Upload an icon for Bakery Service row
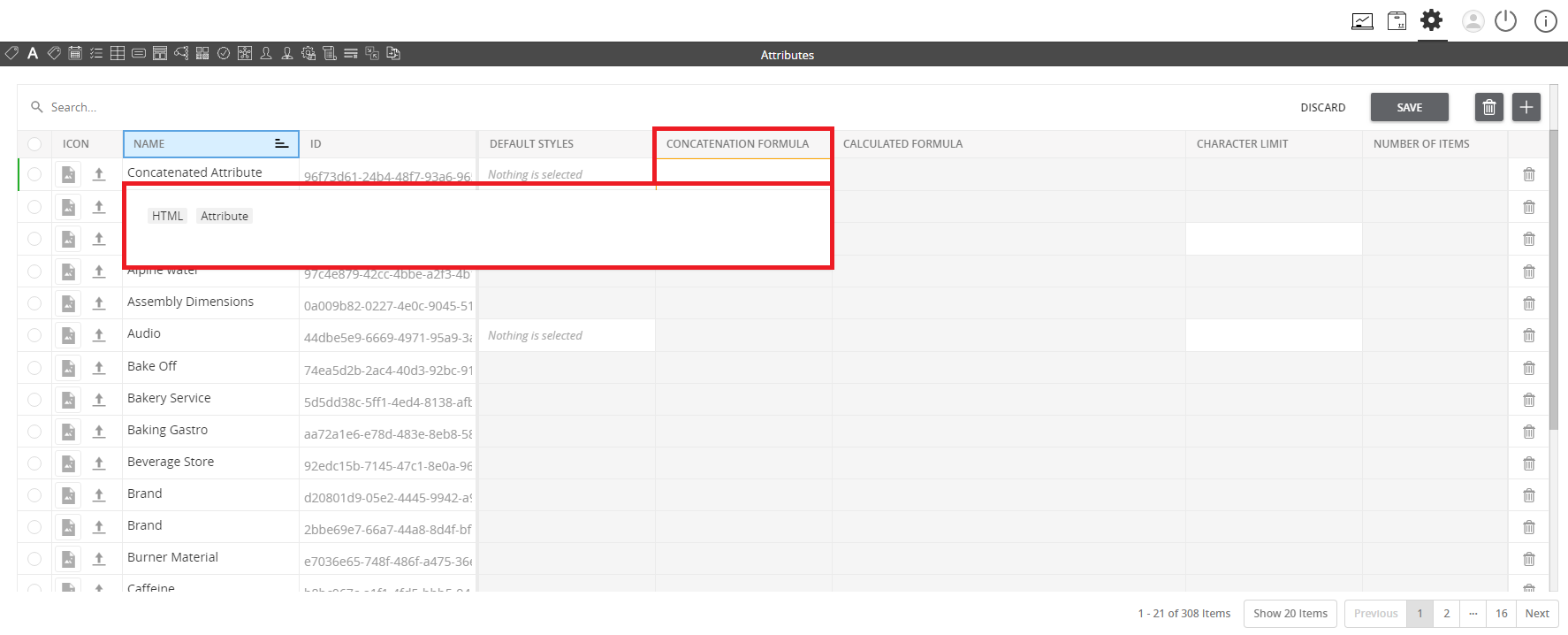This screenshot has width=1568, height=635. tap(99, 399)
